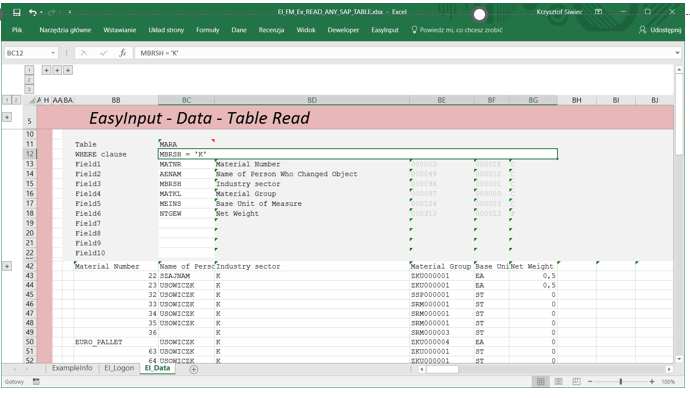Expand row group plus beside row 5
The image size is (690, 398).
click(x=7, y=117)
